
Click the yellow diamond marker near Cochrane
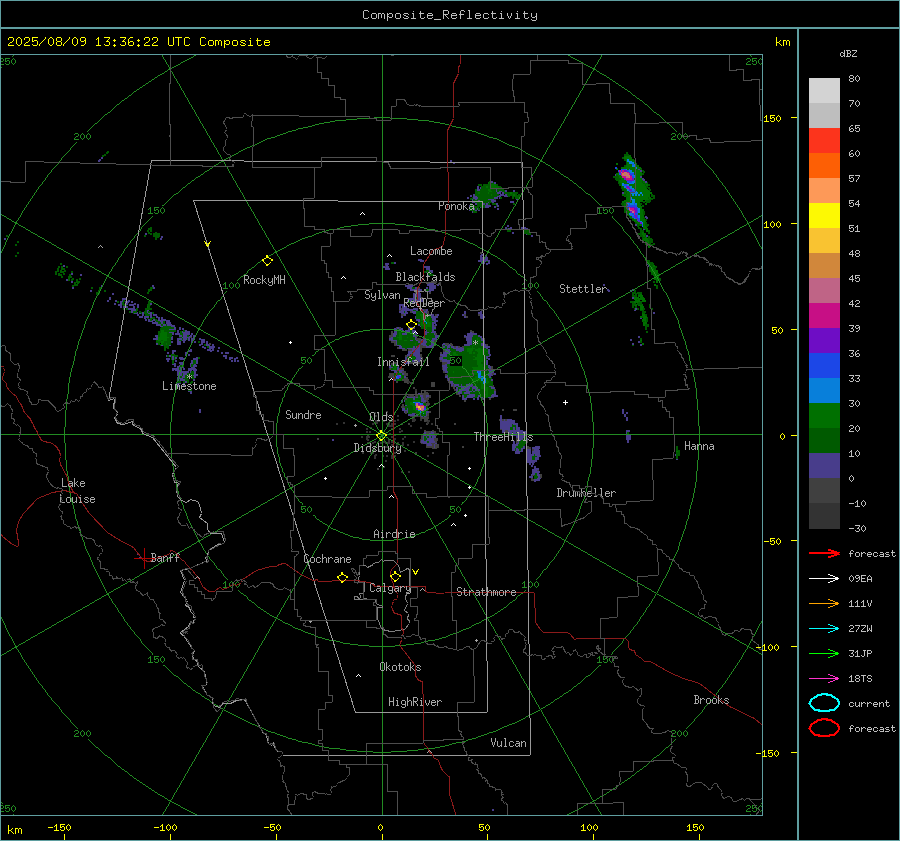[x=342, y=578]
